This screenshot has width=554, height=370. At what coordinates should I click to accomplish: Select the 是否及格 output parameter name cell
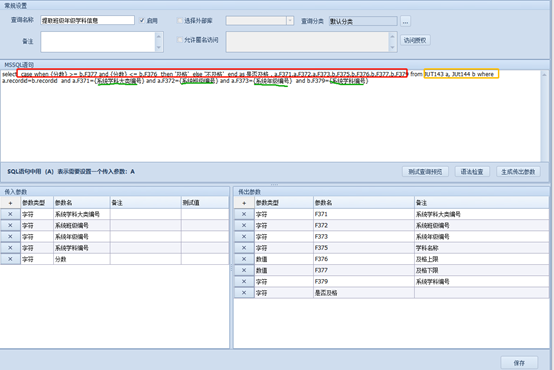(364, 293)
